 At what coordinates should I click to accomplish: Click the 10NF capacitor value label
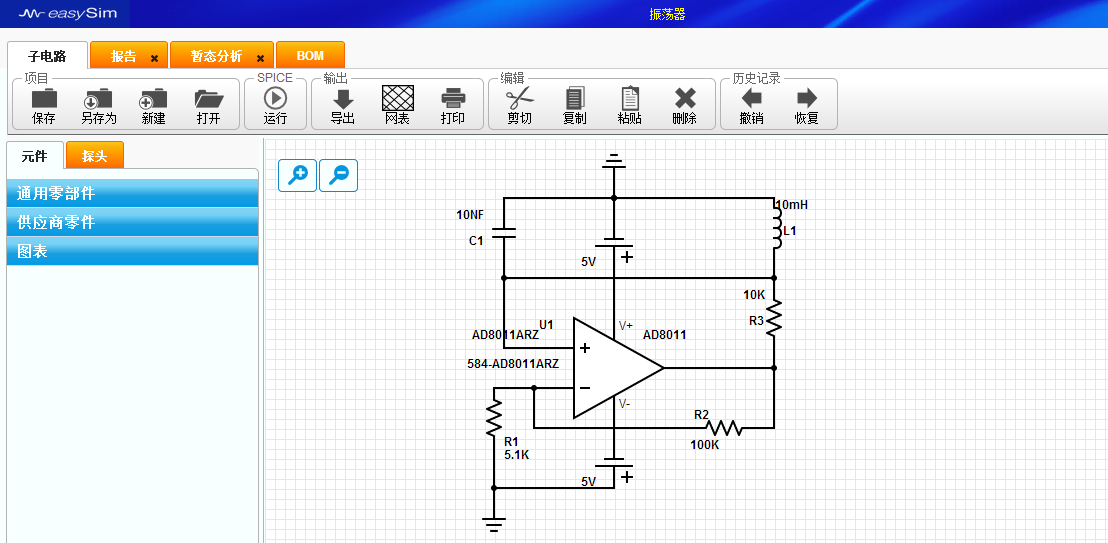[x=471, y=215]
